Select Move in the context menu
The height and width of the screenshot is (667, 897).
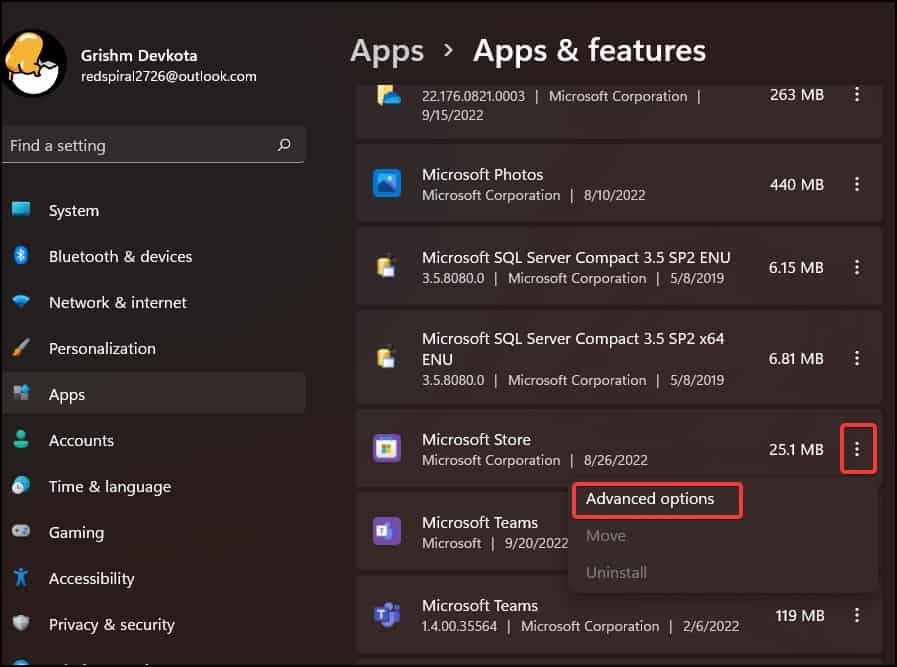coord(606,536)
